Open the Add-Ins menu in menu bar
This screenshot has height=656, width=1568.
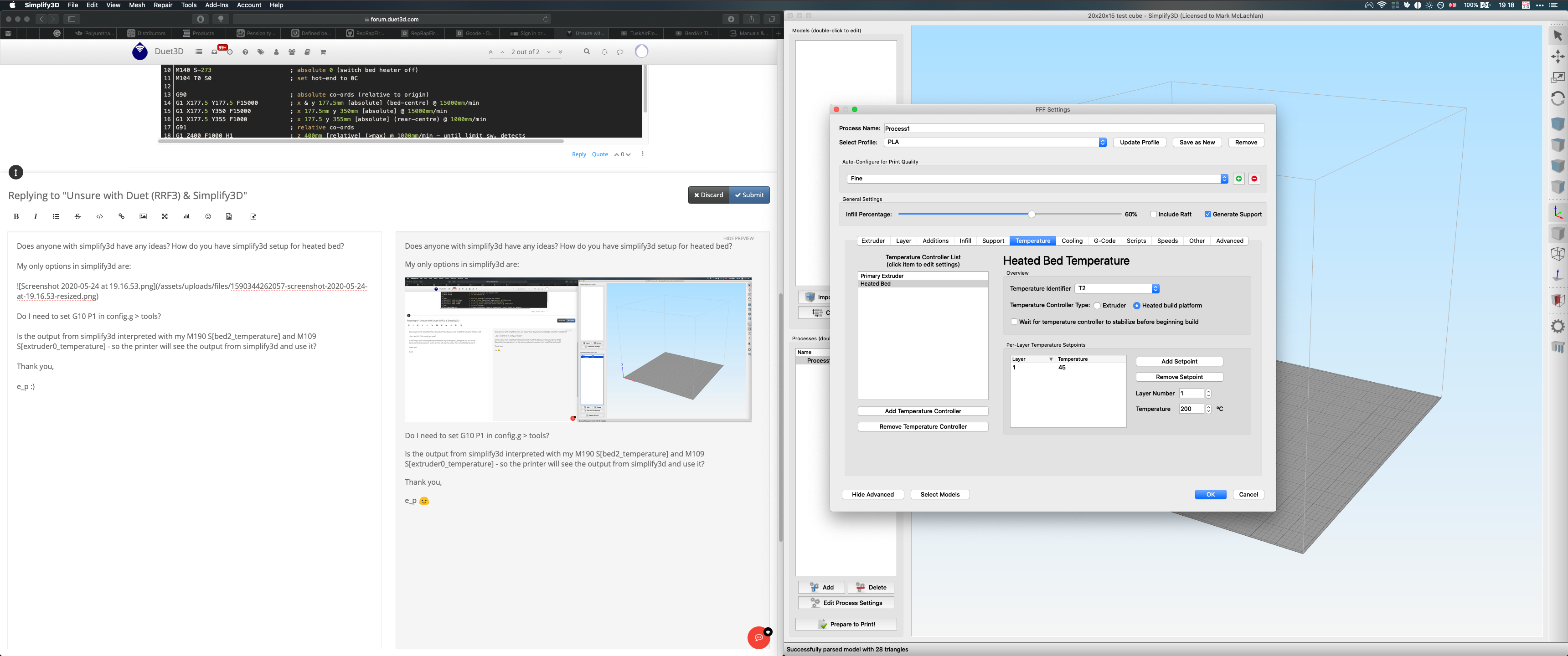tap(217, 5)
